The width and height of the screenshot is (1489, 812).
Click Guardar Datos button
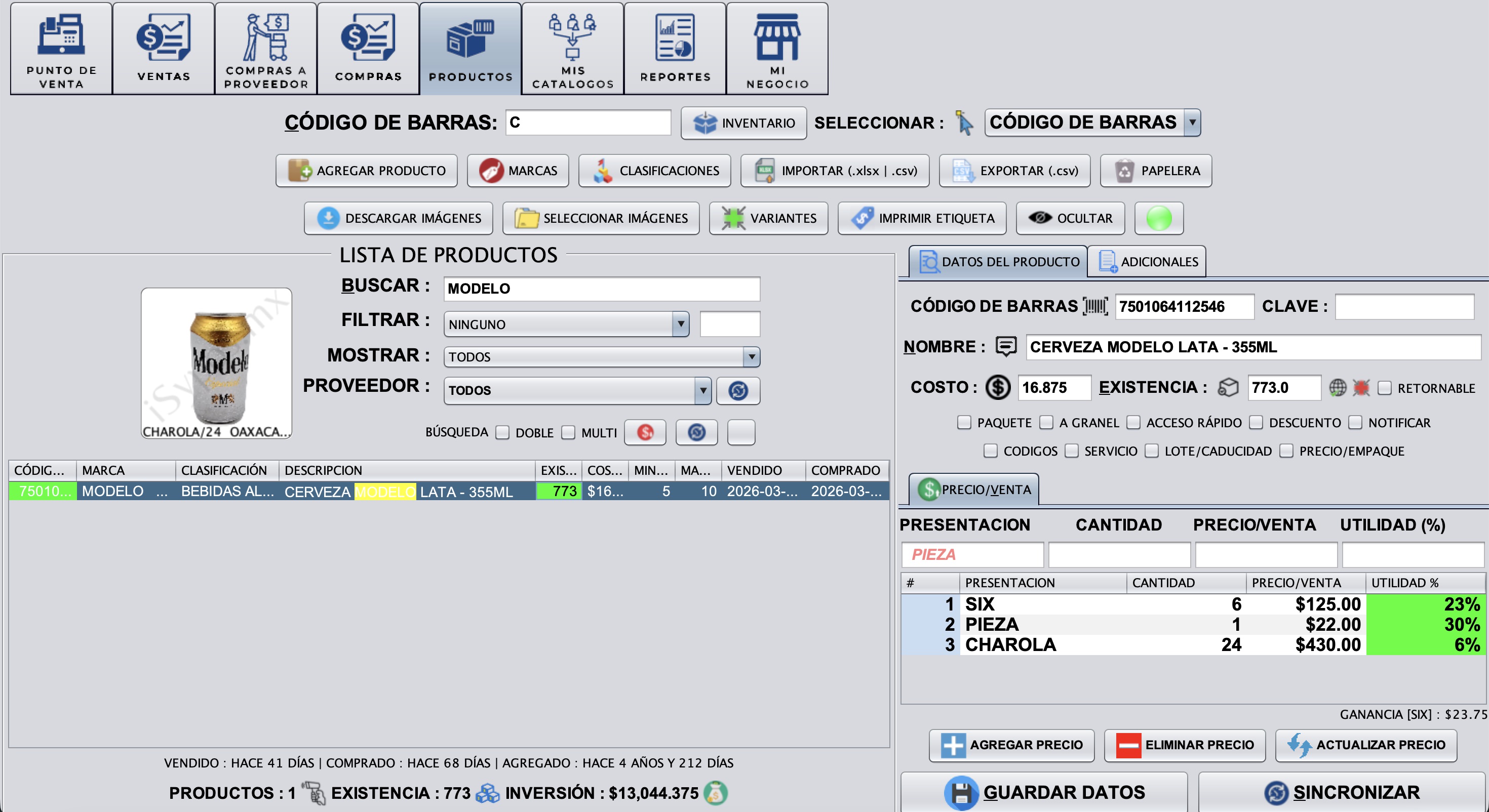click(x=1044, y=792)
